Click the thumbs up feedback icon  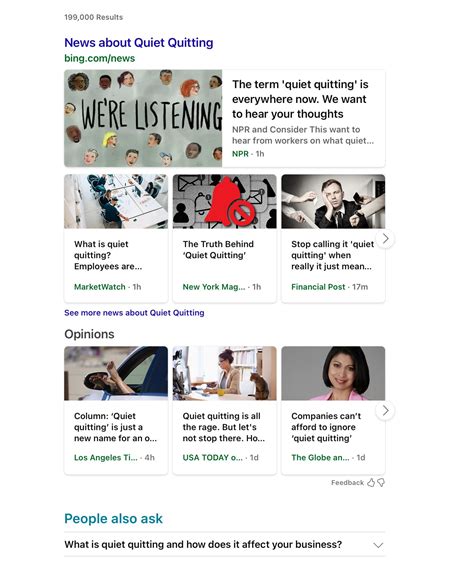tap(371, 482)
